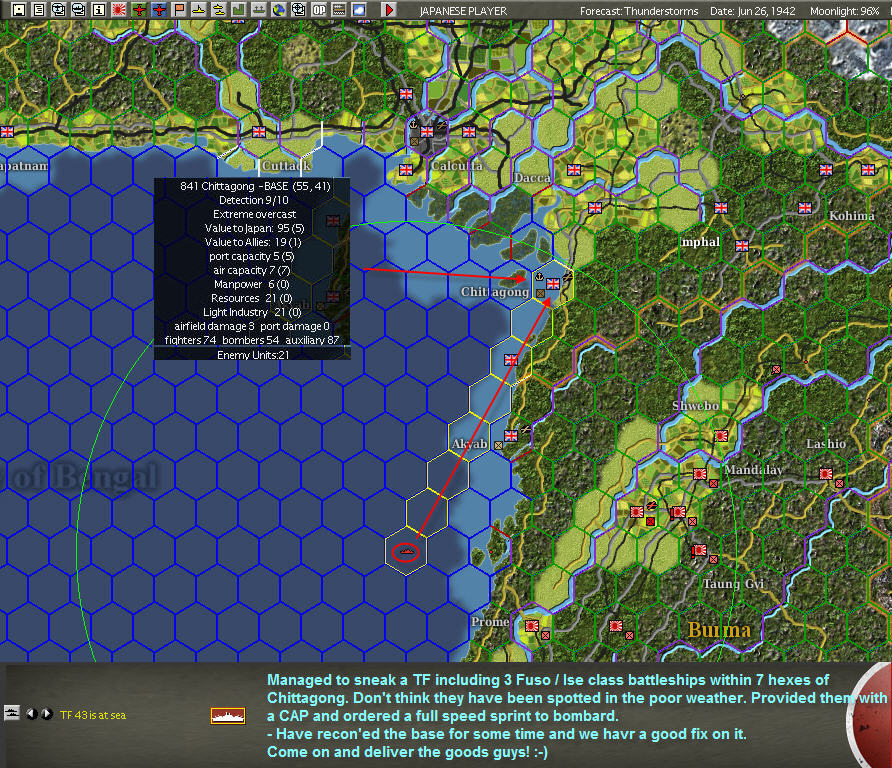Select the Japanese flag at Prome
892x768 pixels.
(x=532, y=626)
